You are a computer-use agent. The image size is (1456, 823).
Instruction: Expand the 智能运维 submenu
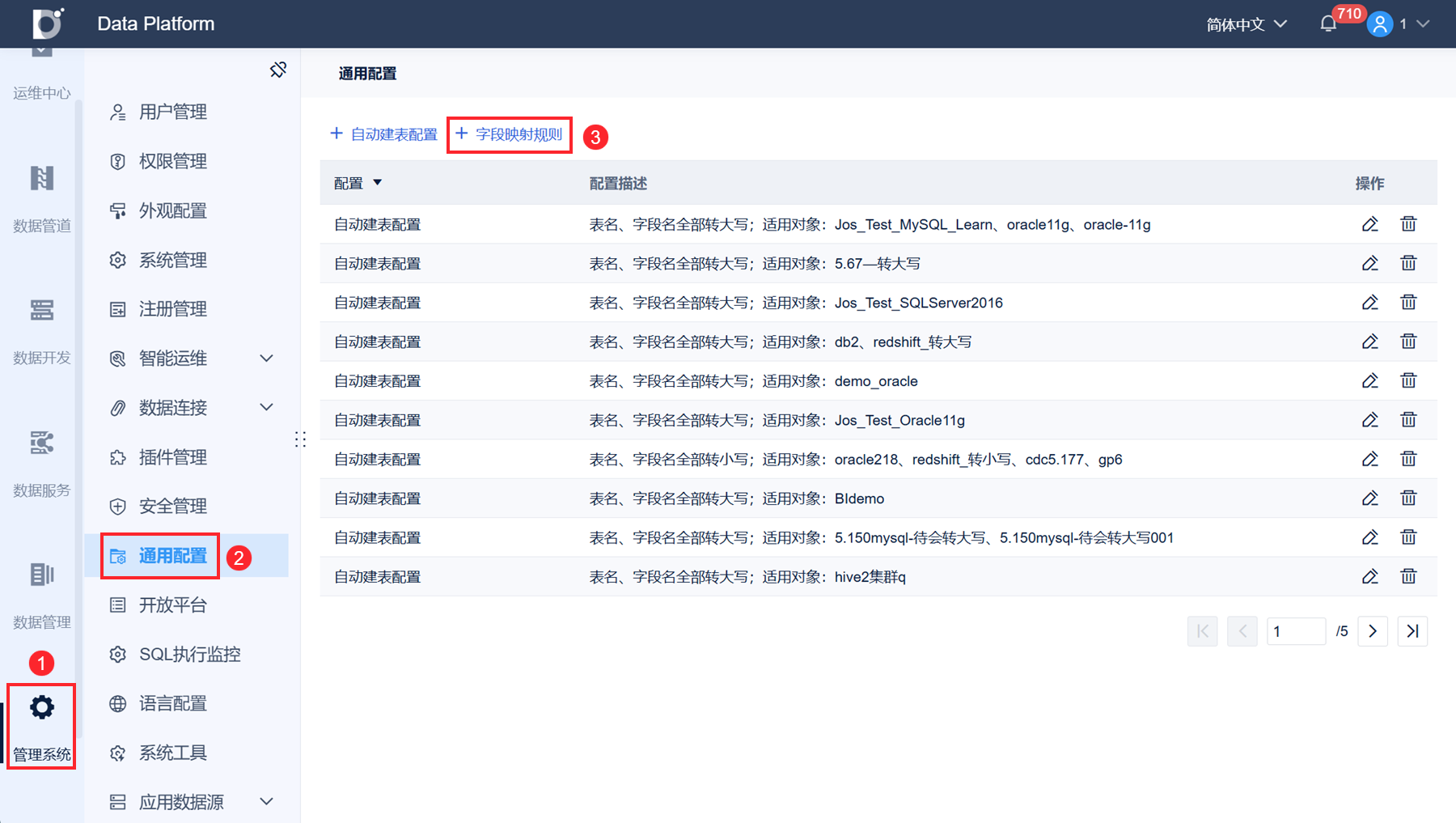[266, 358]
